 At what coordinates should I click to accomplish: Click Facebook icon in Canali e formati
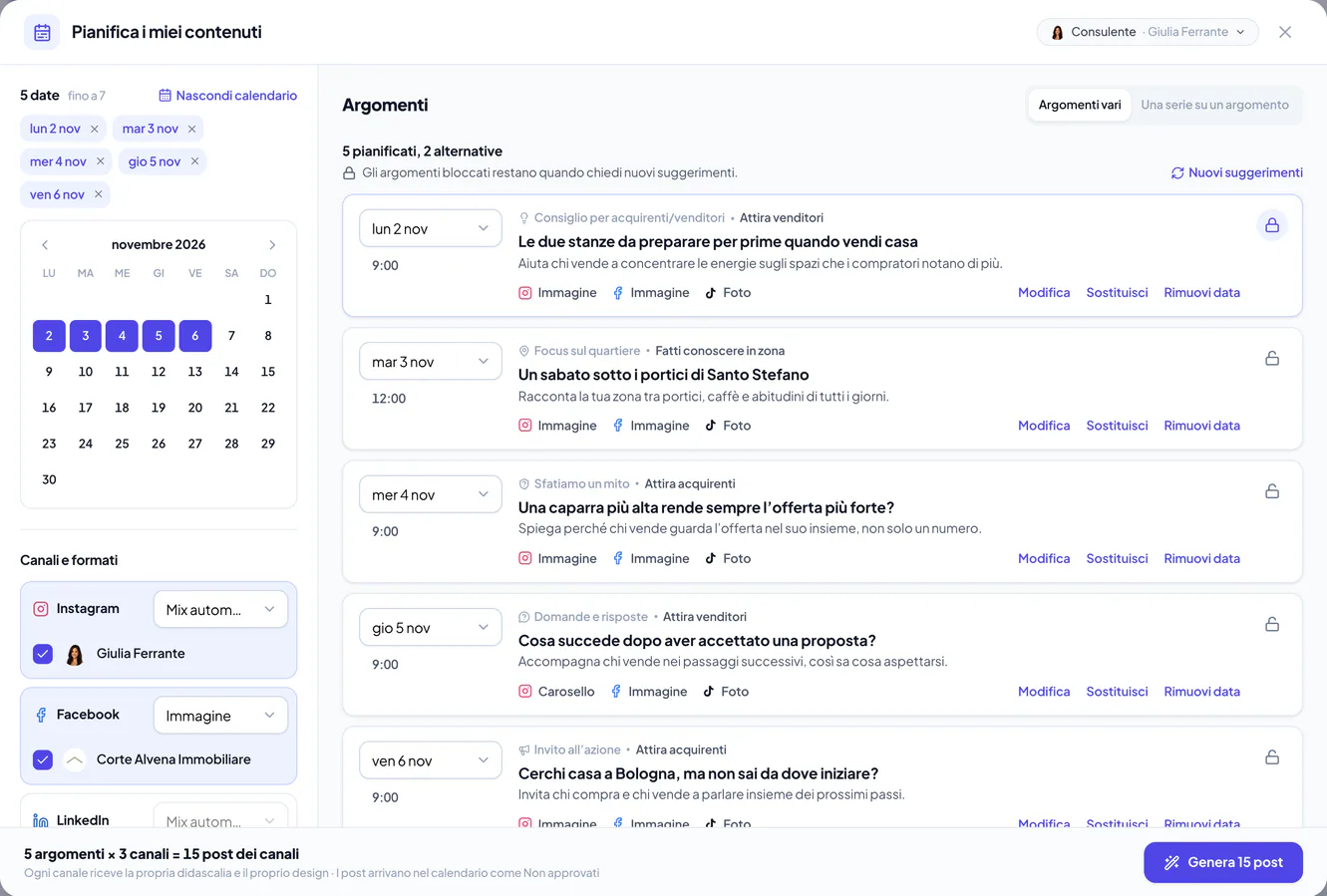point(41,715)
